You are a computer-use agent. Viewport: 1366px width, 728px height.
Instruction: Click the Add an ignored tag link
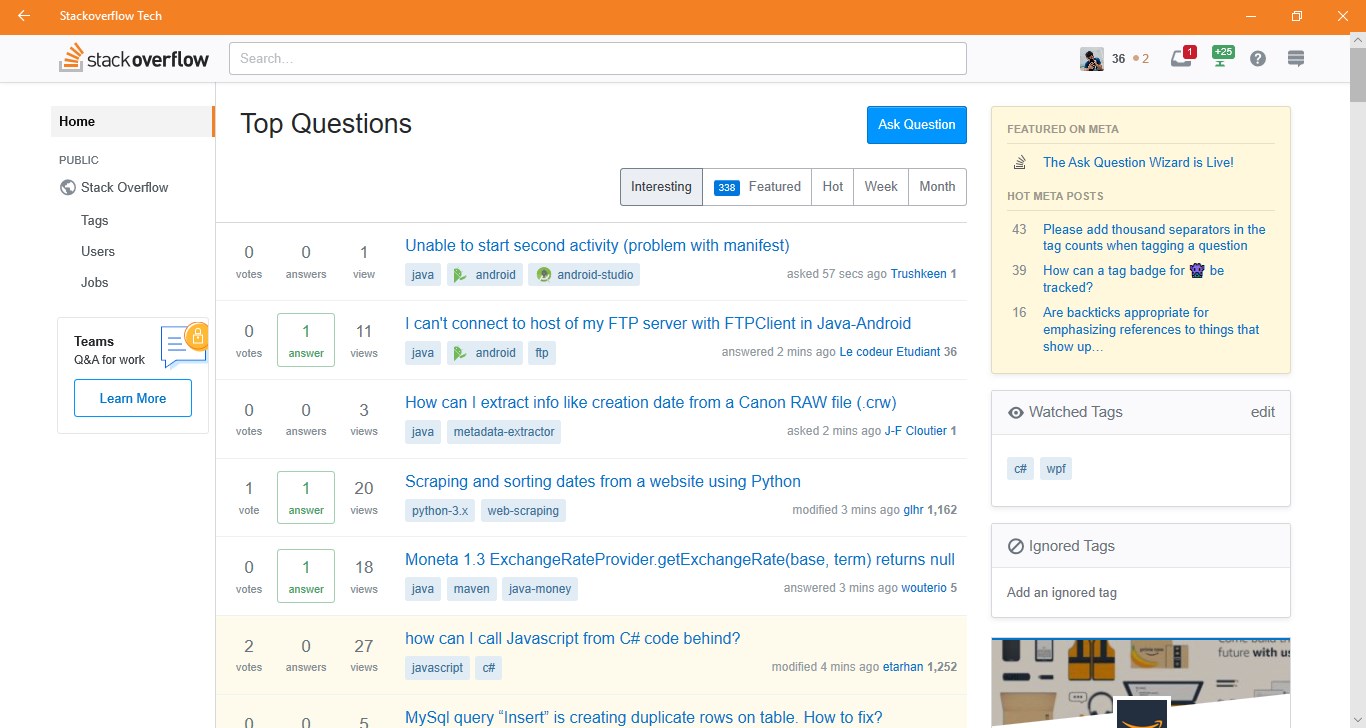(1061, 592)
